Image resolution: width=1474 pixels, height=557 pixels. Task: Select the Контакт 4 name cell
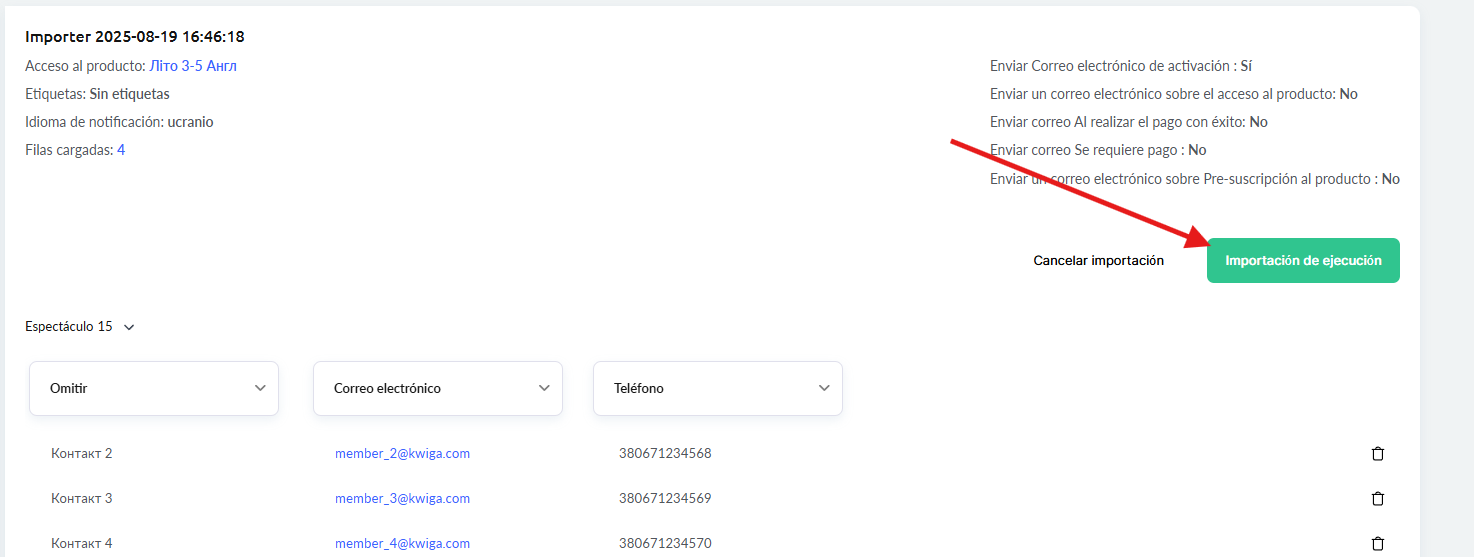[82, 544]
